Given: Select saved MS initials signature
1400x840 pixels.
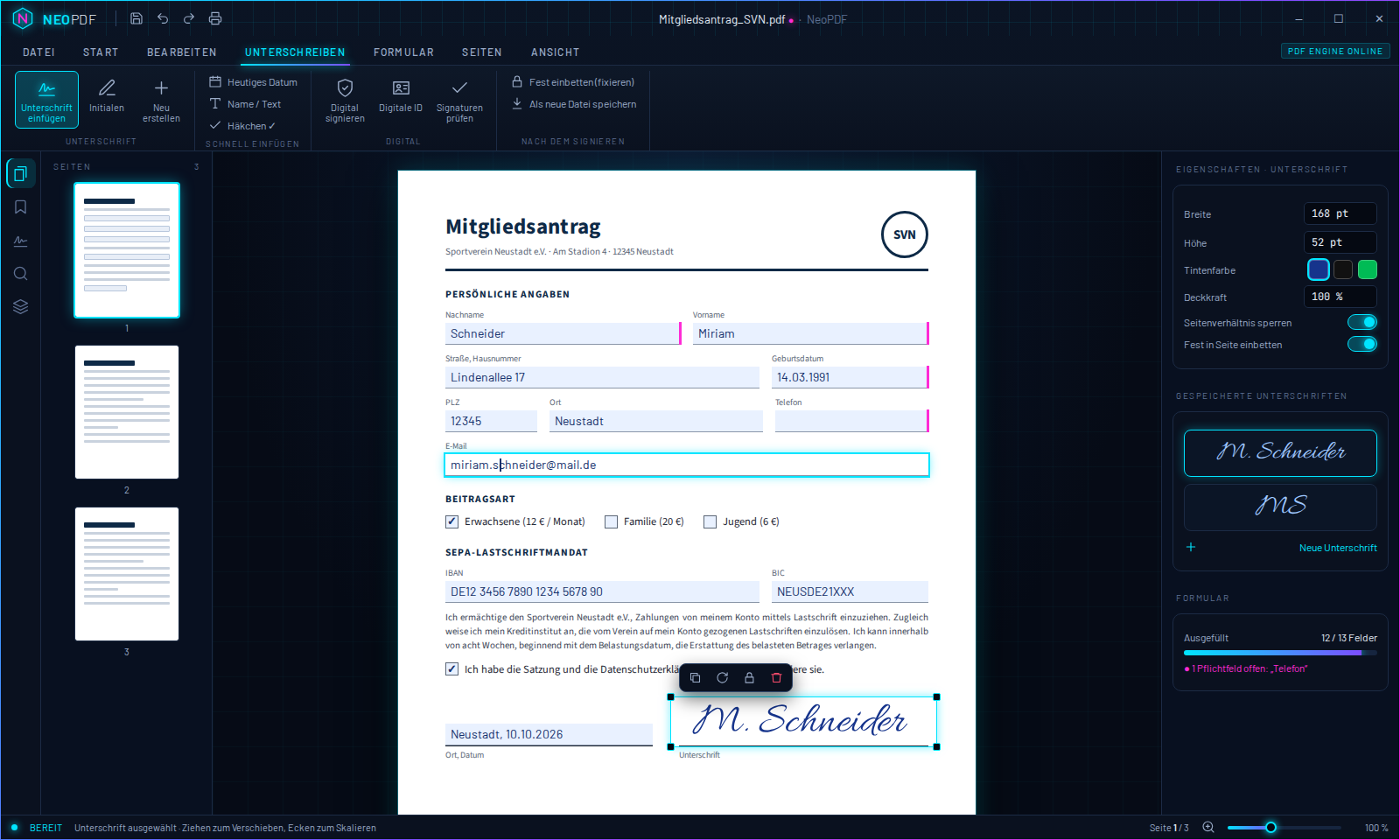Looking at the screenshot, I should [1280, 507].
